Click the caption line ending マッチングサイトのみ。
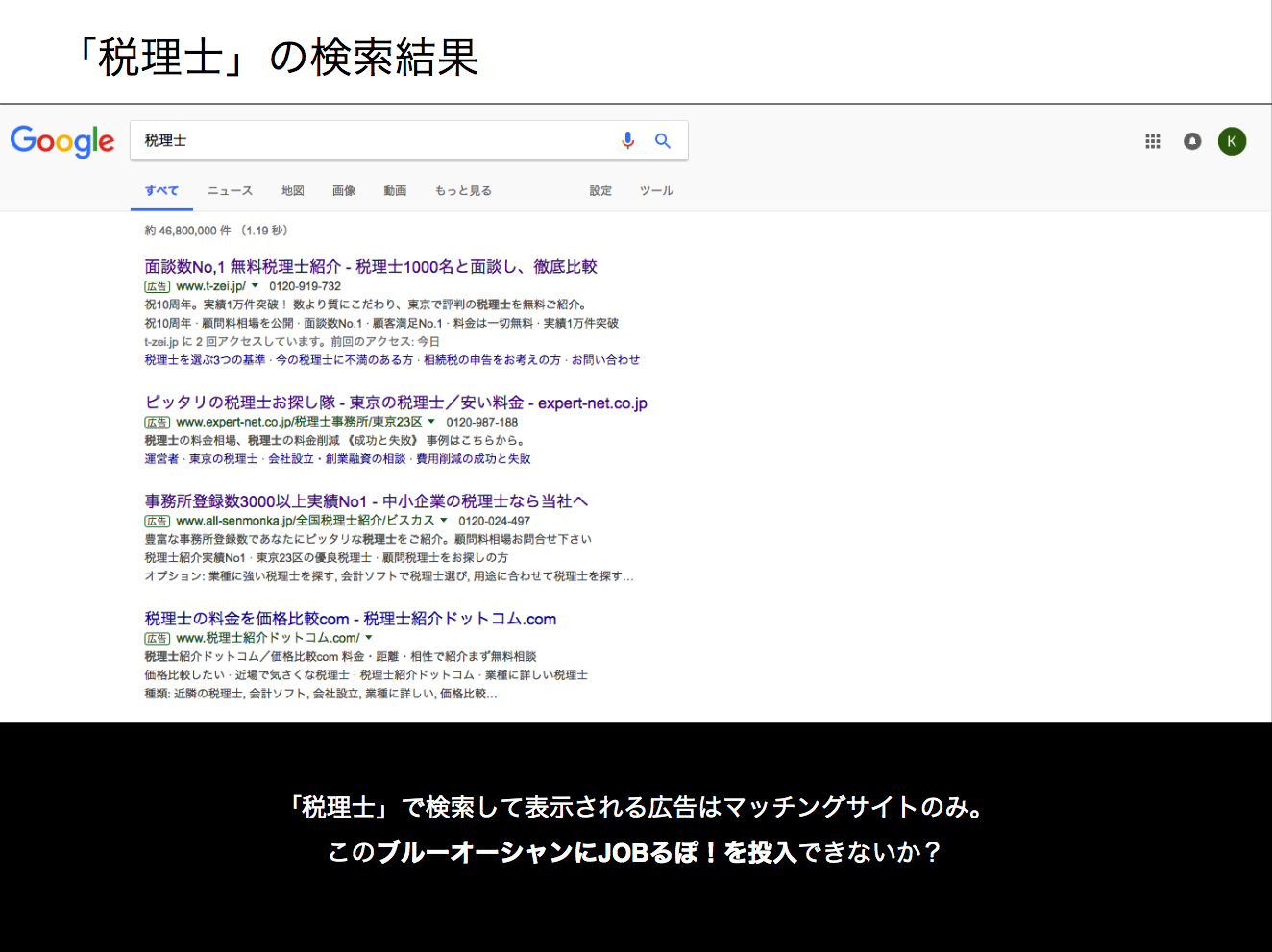The width and height of the screenshot is (1272, 952). click(x=636, y=807)
